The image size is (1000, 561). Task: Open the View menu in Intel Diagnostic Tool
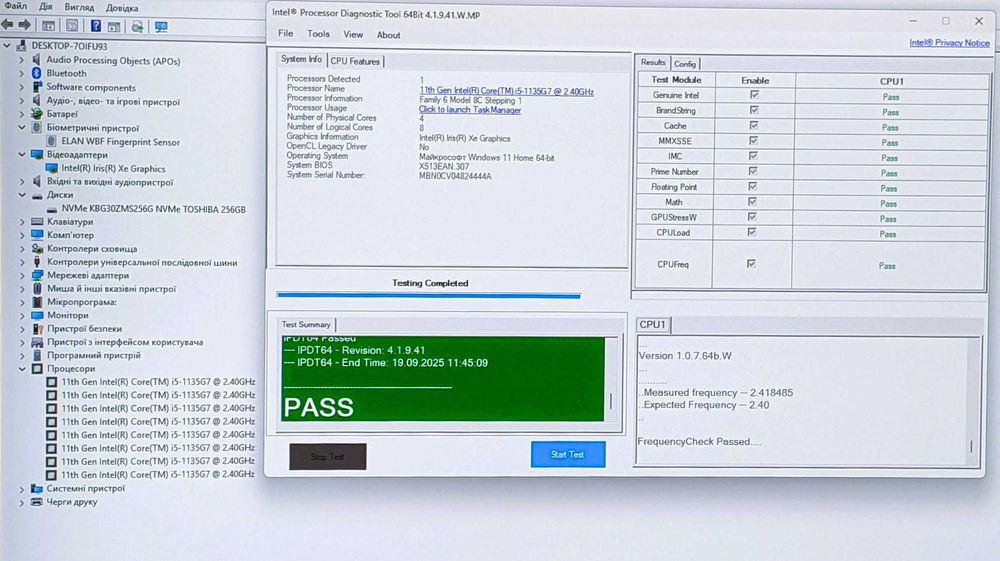(x=353, y=34)
